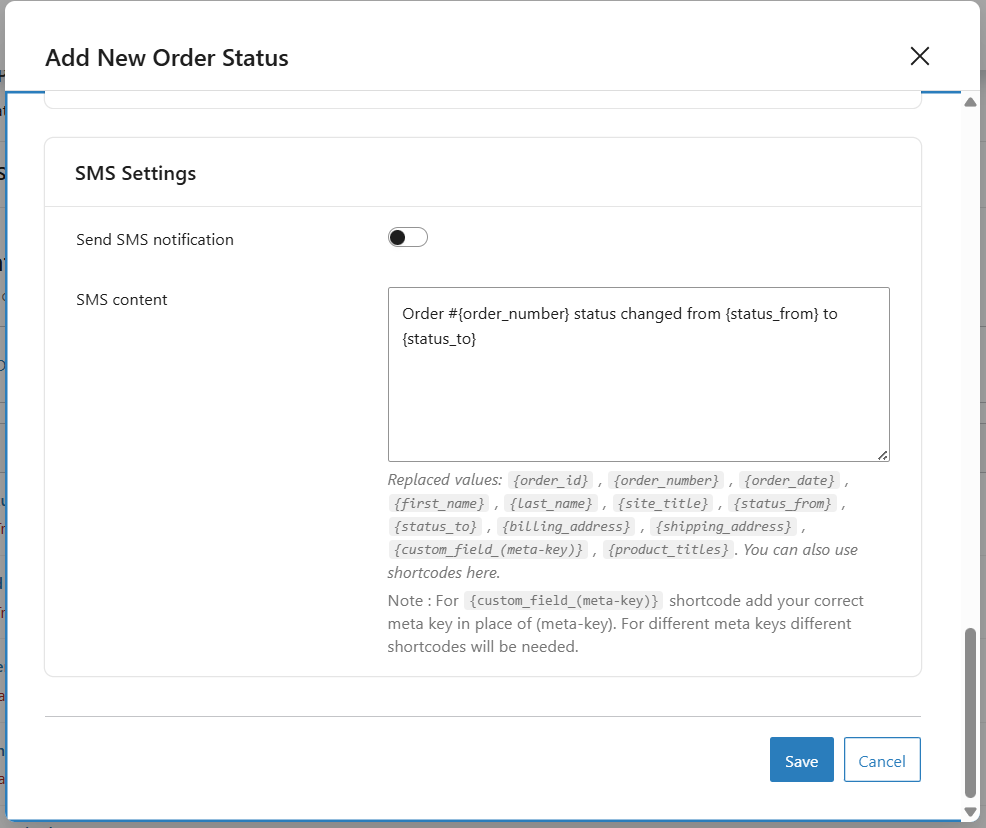986x828 pixels.
Task: Click the {status_from} shortcode tag
Action: (784, 503)
